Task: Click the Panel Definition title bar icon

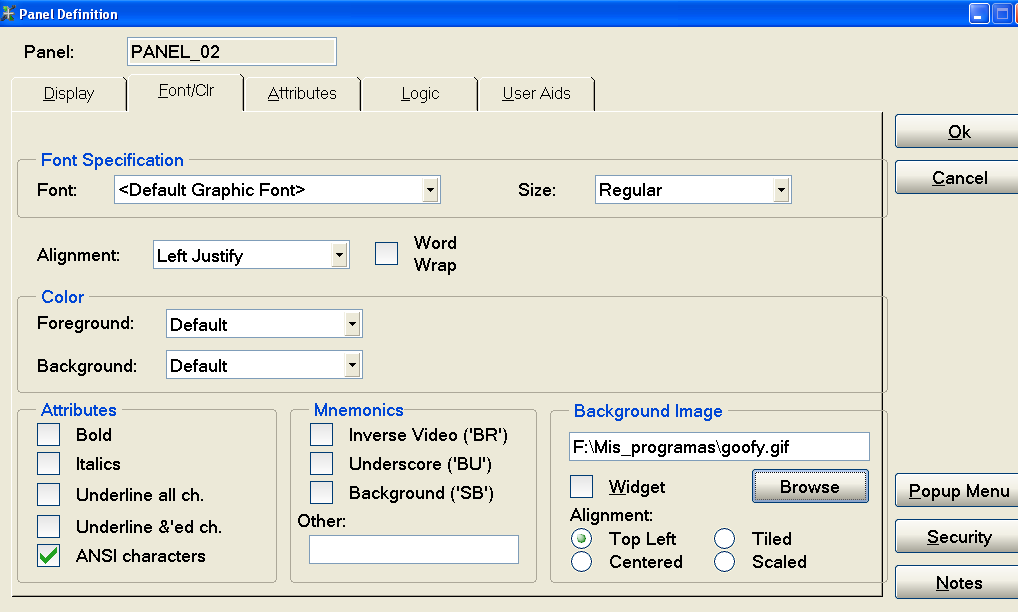Action: (9, 14)
